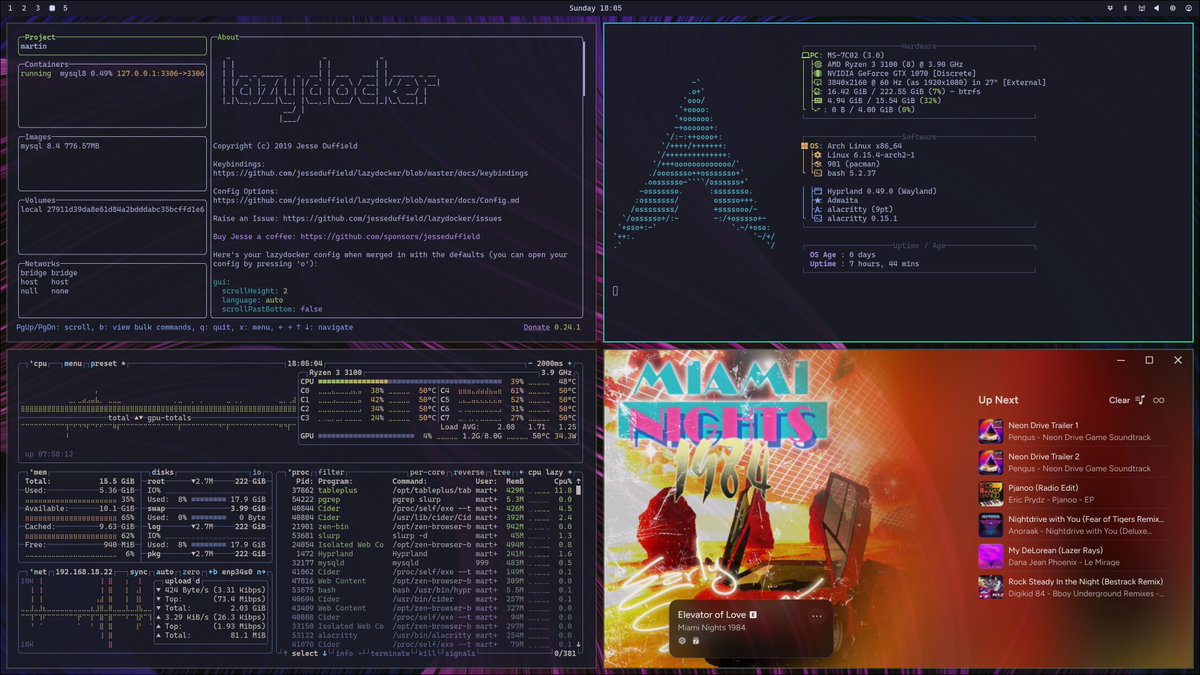
Task: Open the Bluetooth tray icon
Action: click(1126, 8)
